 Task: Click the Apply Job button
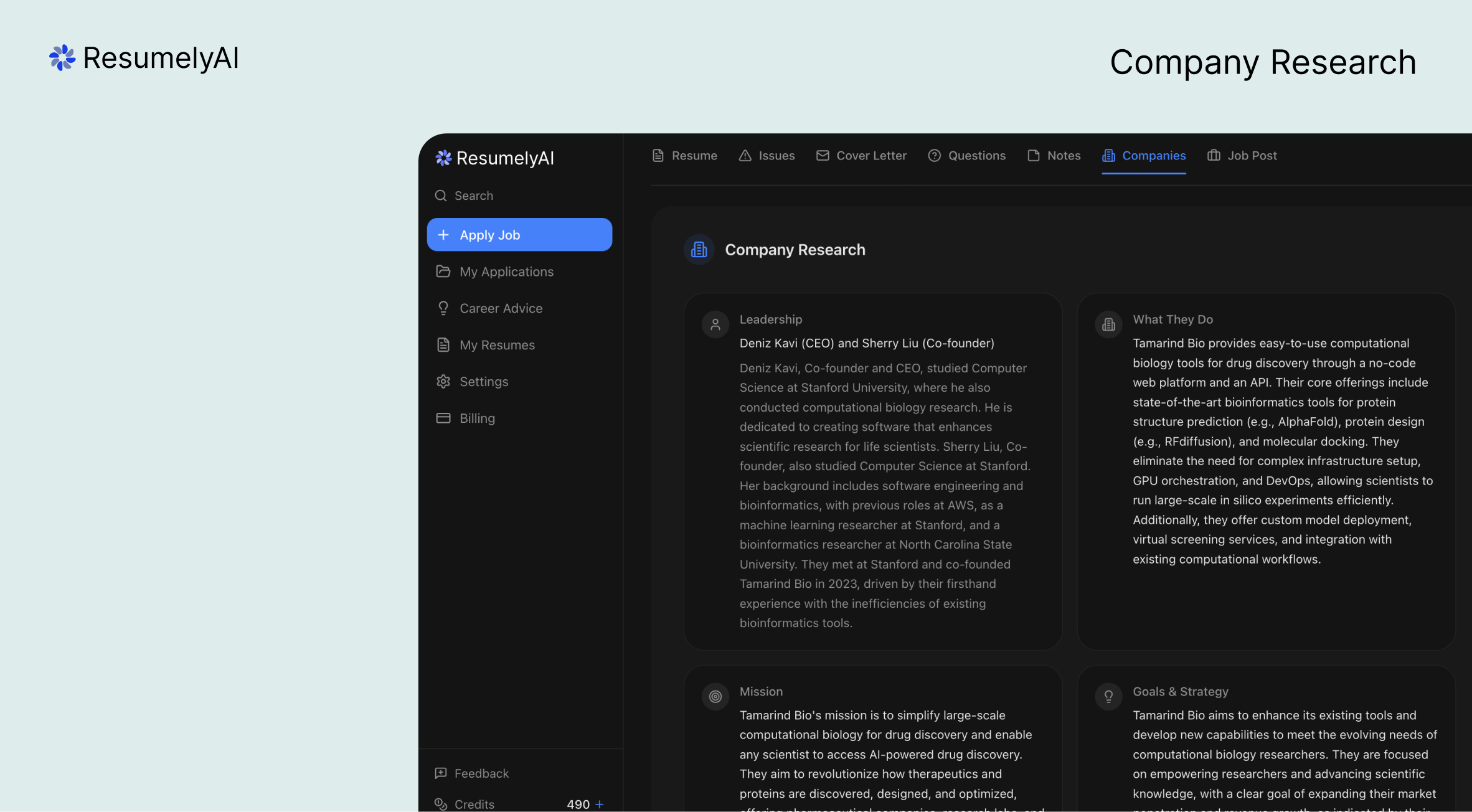(519, 235)
